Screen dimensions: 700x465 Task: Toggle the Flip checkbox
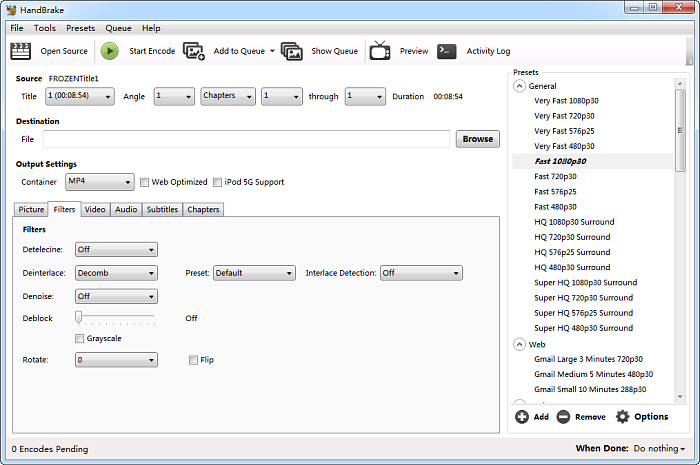[x=193, y=360]
